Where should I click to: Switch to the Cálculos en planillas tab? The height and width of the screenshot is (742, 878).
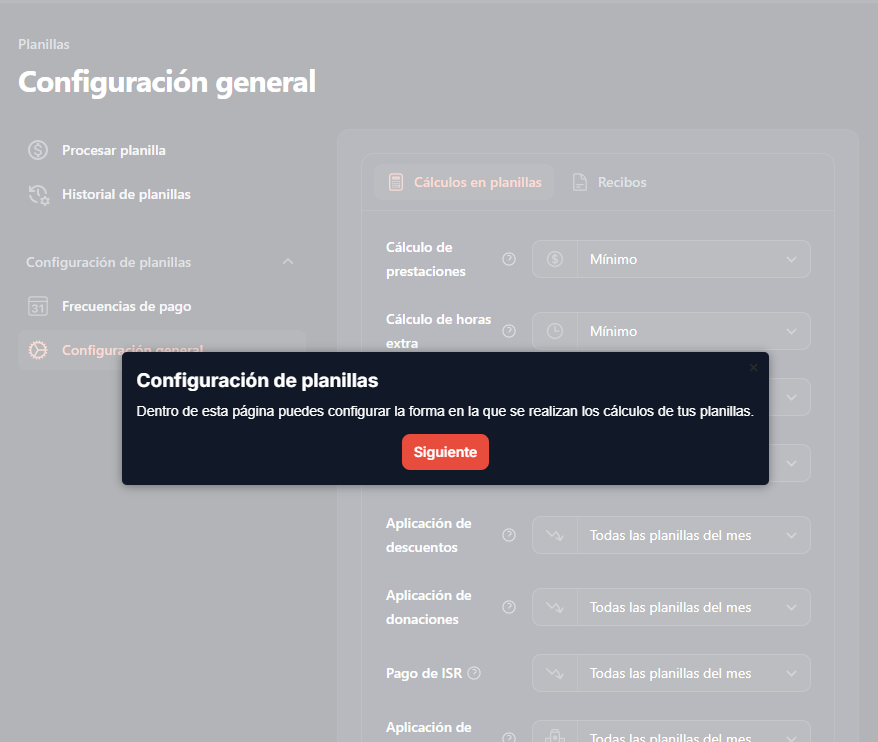pos(464,182)
